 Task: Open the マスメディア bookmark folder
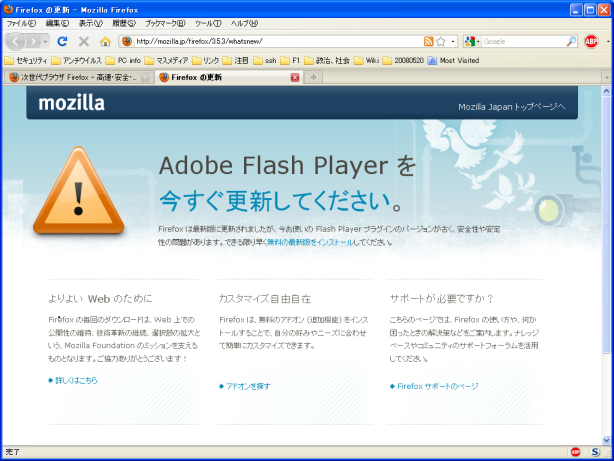(x=166, y=60)
